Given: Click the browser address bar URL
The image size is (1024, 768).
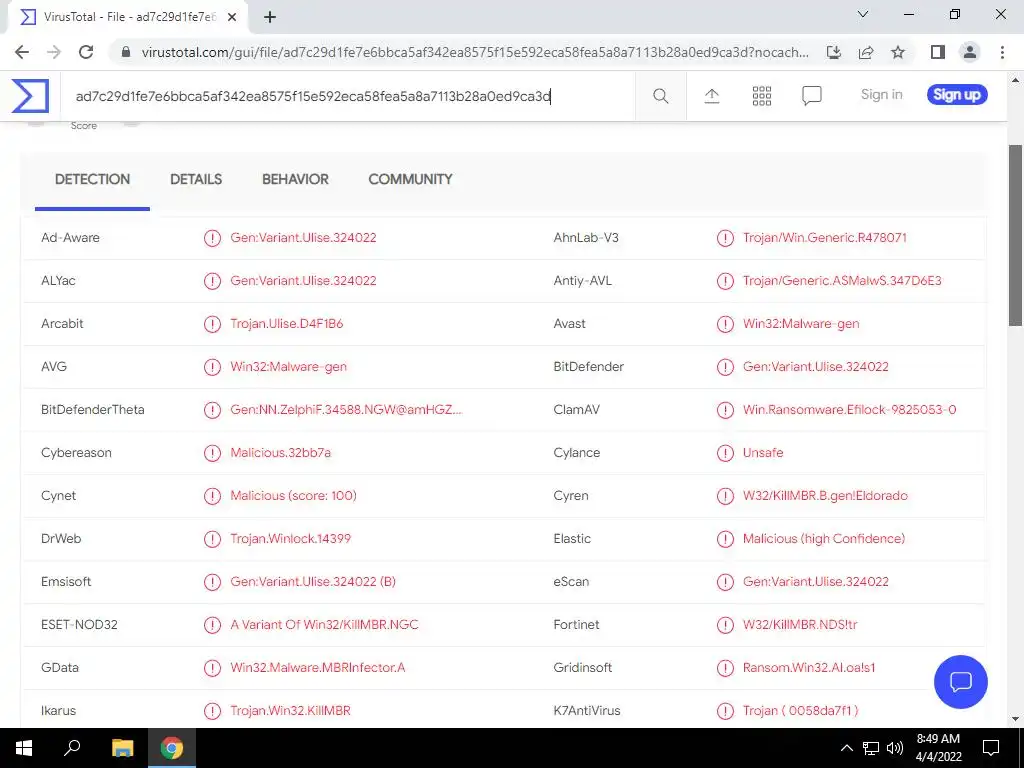Looking at the screenshot, I should [475, 52].
